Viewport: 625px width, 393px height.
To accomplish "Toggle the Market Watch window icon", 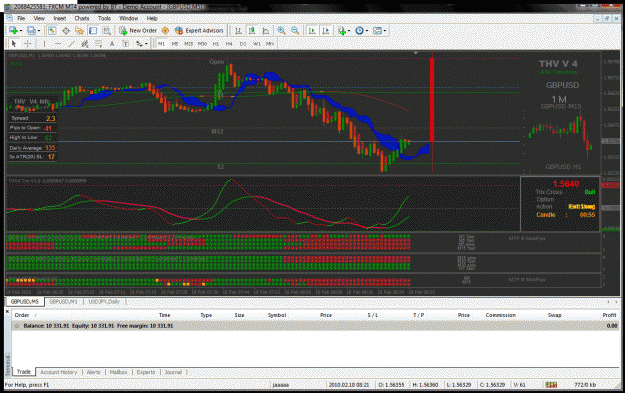I will pos(52,31).
